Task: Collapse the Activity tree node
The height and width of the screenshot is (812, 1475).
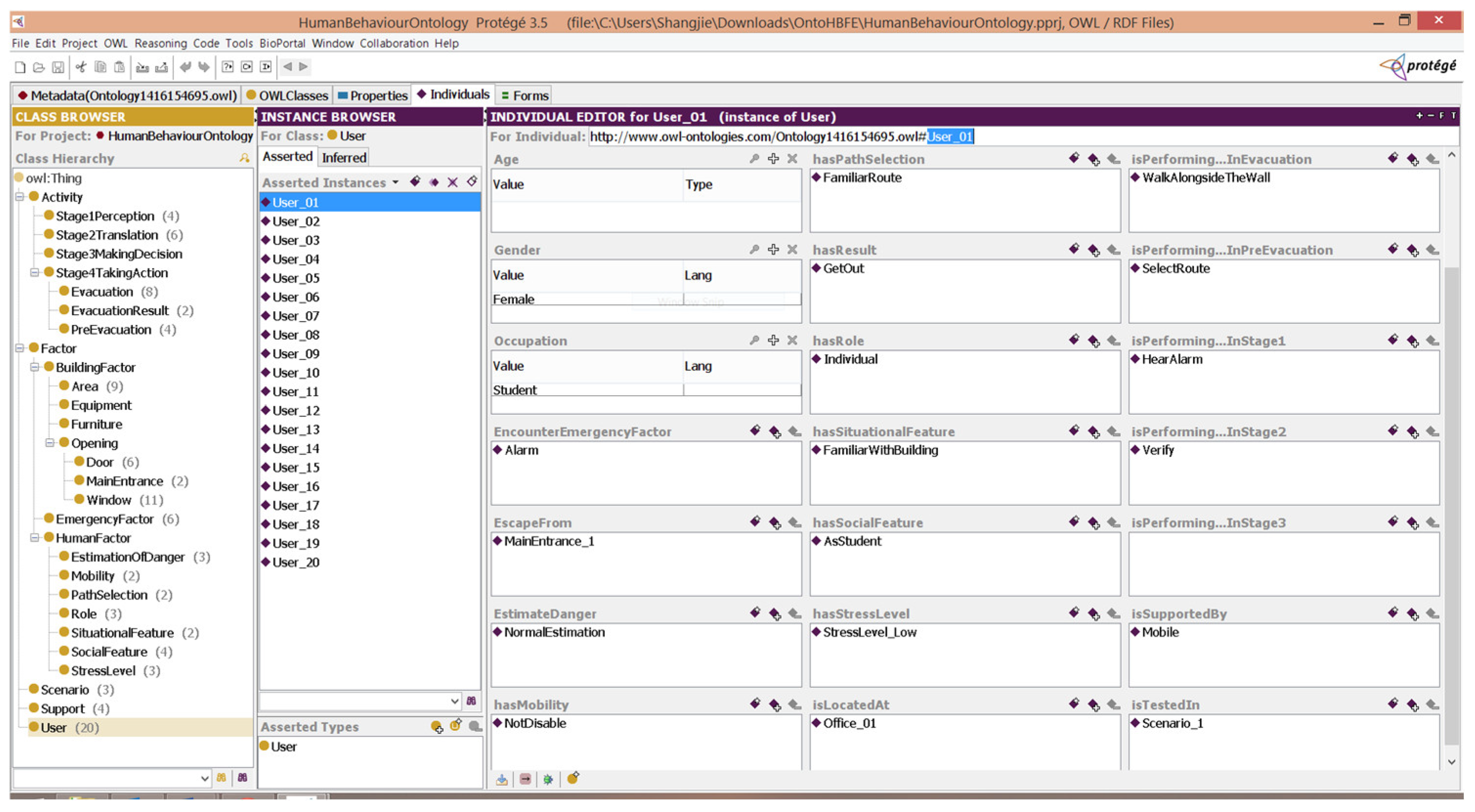Action: (x=20, y=197)
